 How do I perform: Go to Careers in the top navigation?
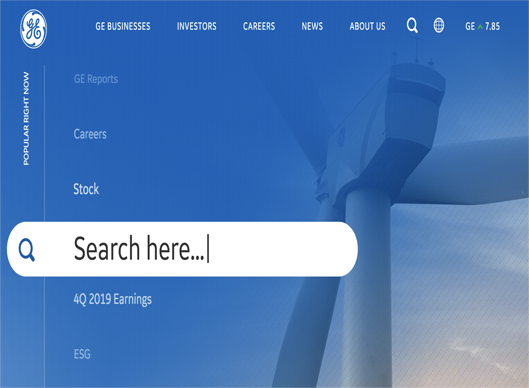(x=259, y=26)
